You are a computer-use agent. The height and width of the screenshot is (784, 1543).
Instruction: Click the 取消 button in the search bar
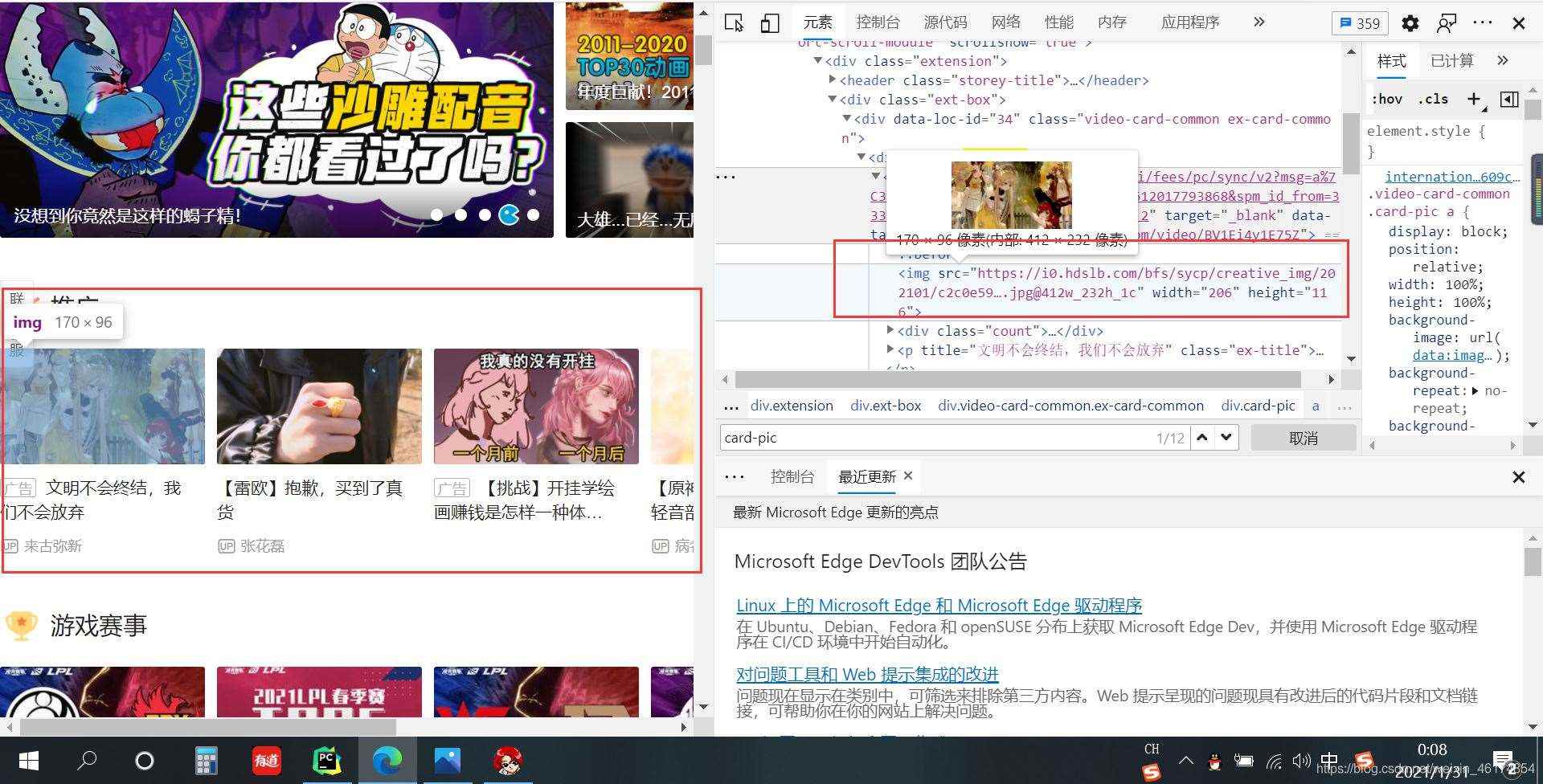[x=1302, y=437]
